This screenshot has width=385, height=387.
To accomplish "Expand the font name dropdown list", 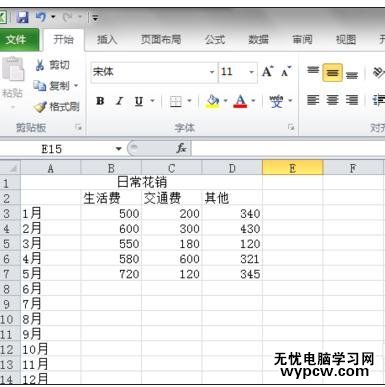I will click(x=212, y=72).
